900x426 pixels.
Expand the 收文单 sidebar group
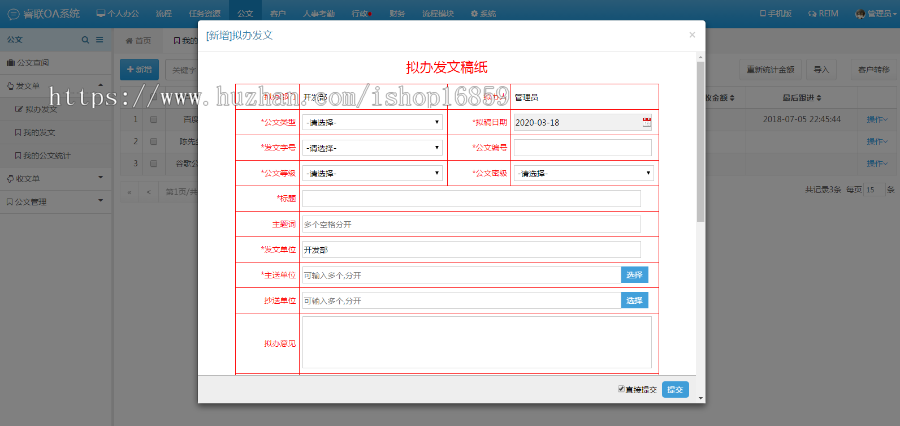point(56,179)
